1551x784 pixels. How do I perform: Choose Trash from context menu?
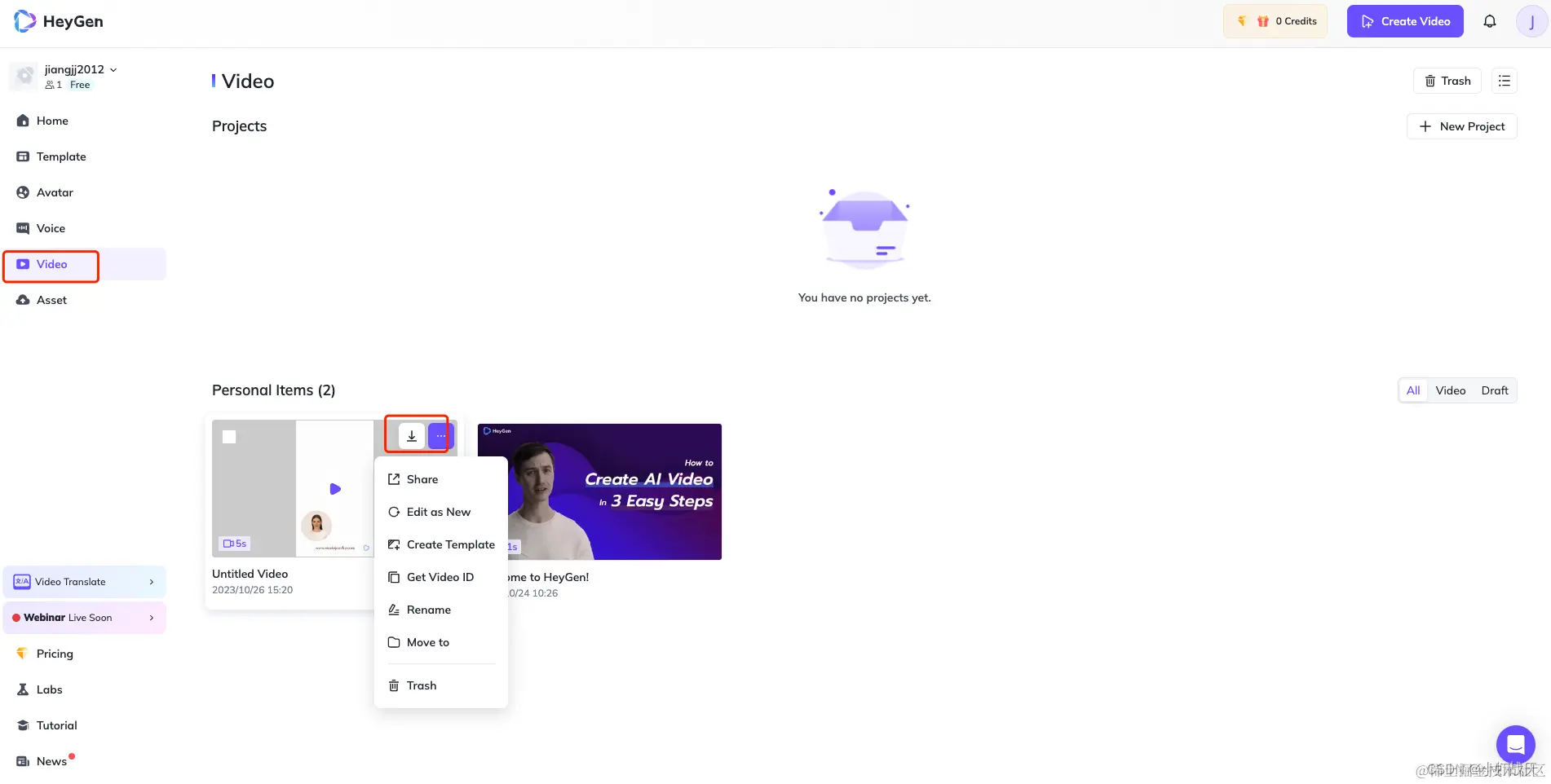441,685
